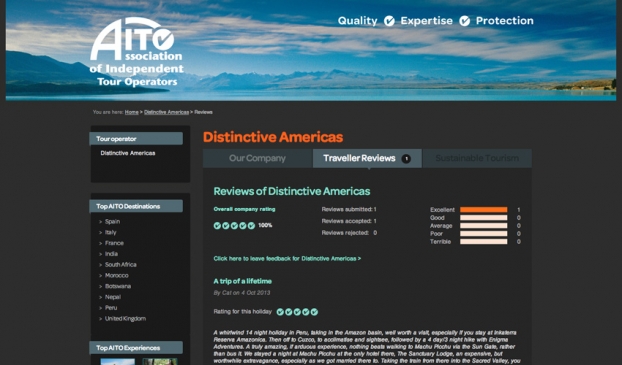Screen dimensions: 622x365
Task: Click last holiday rating checkmark icon
Action: [x=314, y=312]
